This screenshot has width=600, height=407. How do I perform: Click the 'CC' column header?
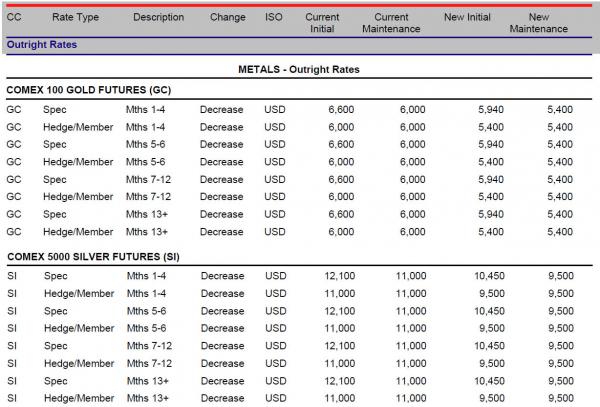(14, 17)
